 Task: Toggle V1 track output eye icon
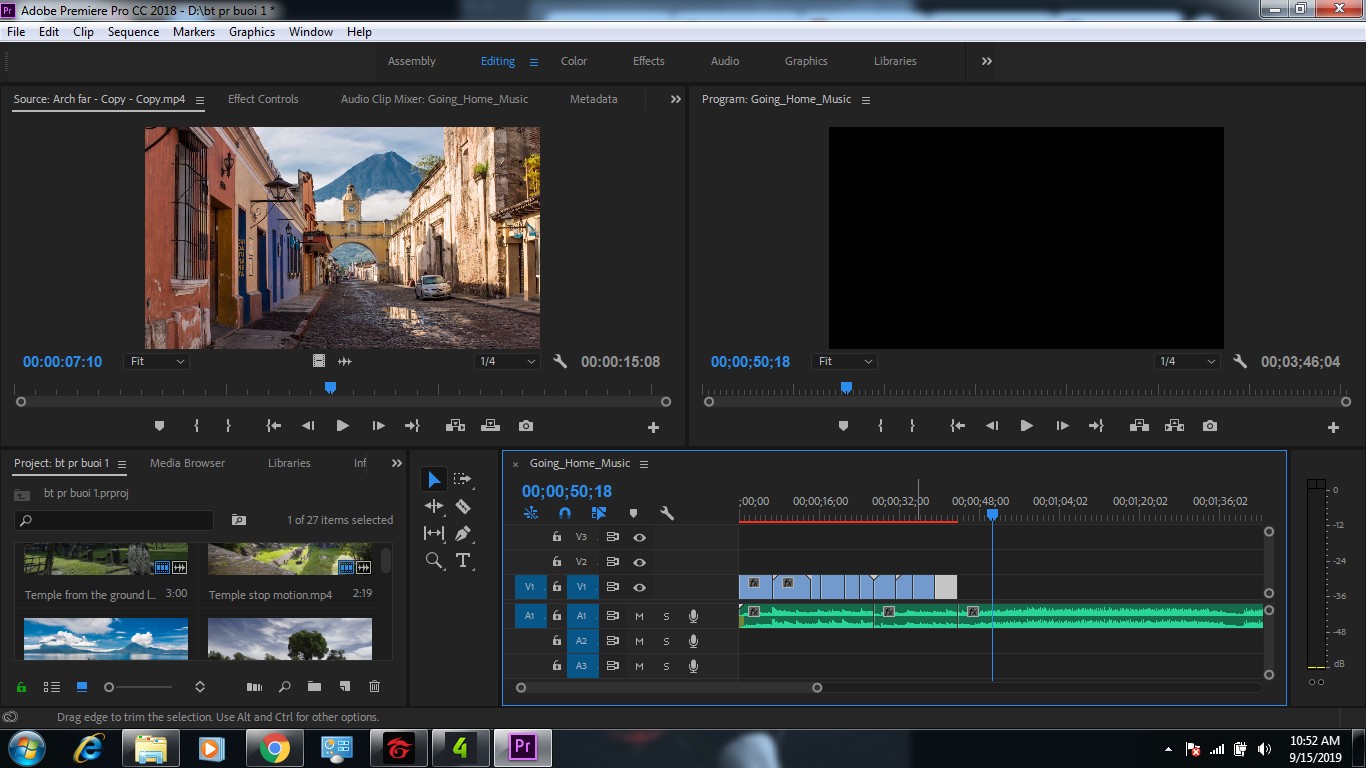[640, 587]
